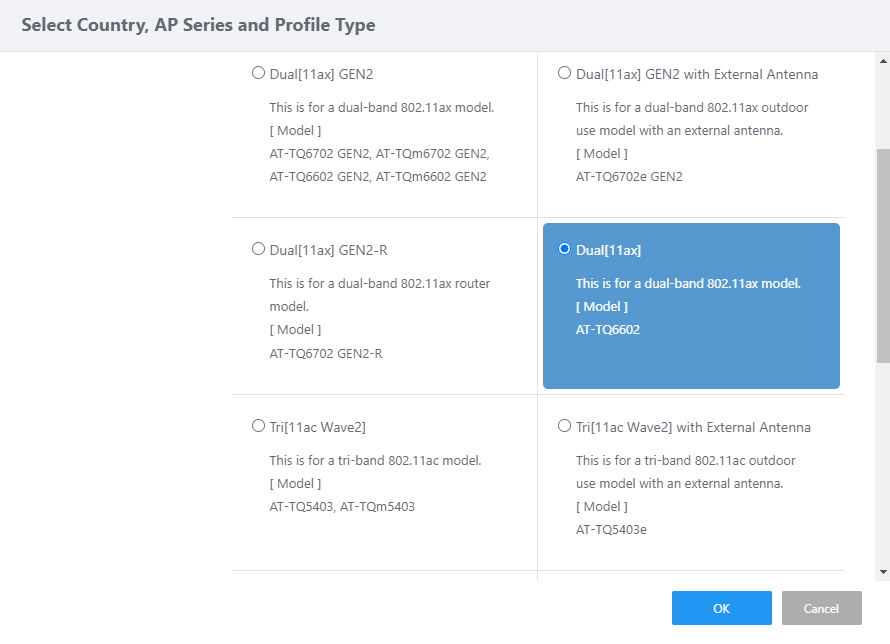The height and width of the screenshot is (644, 890).
Task: Click the "Select Country, AP Series" dialog title
Action: click(198, 25)
